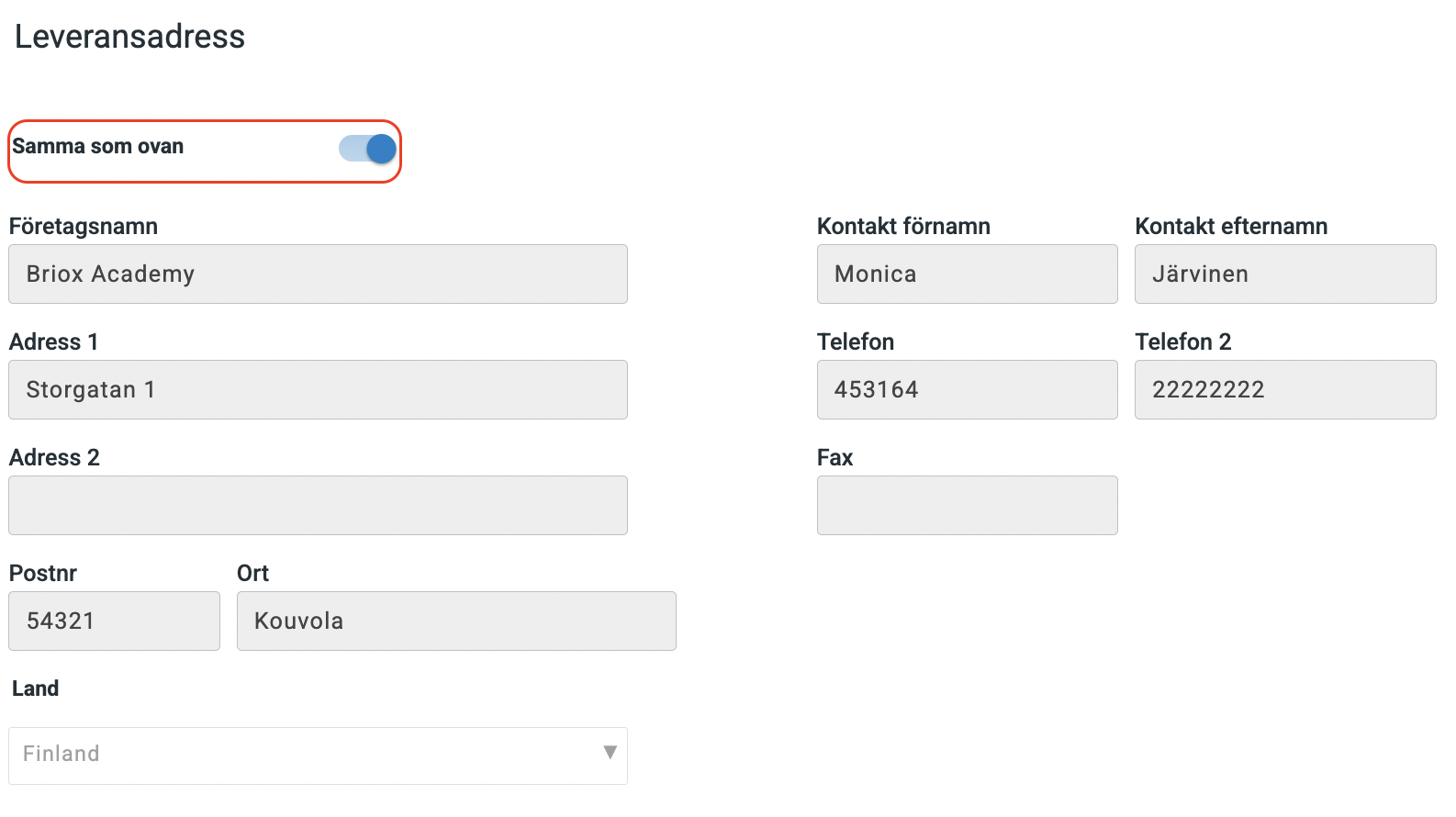
Task: Click the Ort field with Kouvola
Action: pos(456,621)
